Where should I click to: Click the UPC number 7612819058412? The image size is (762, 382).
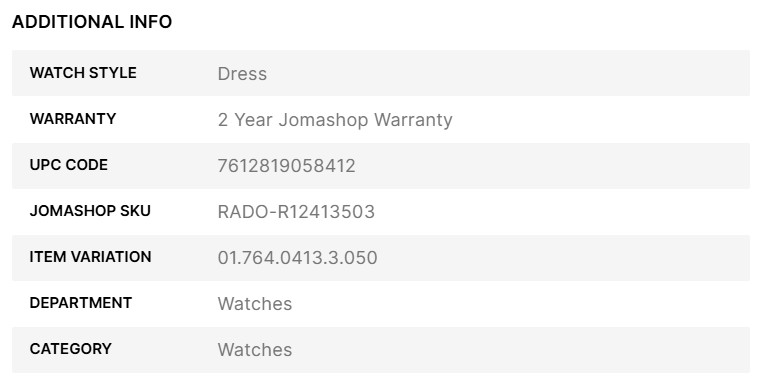tap(286, 166)
